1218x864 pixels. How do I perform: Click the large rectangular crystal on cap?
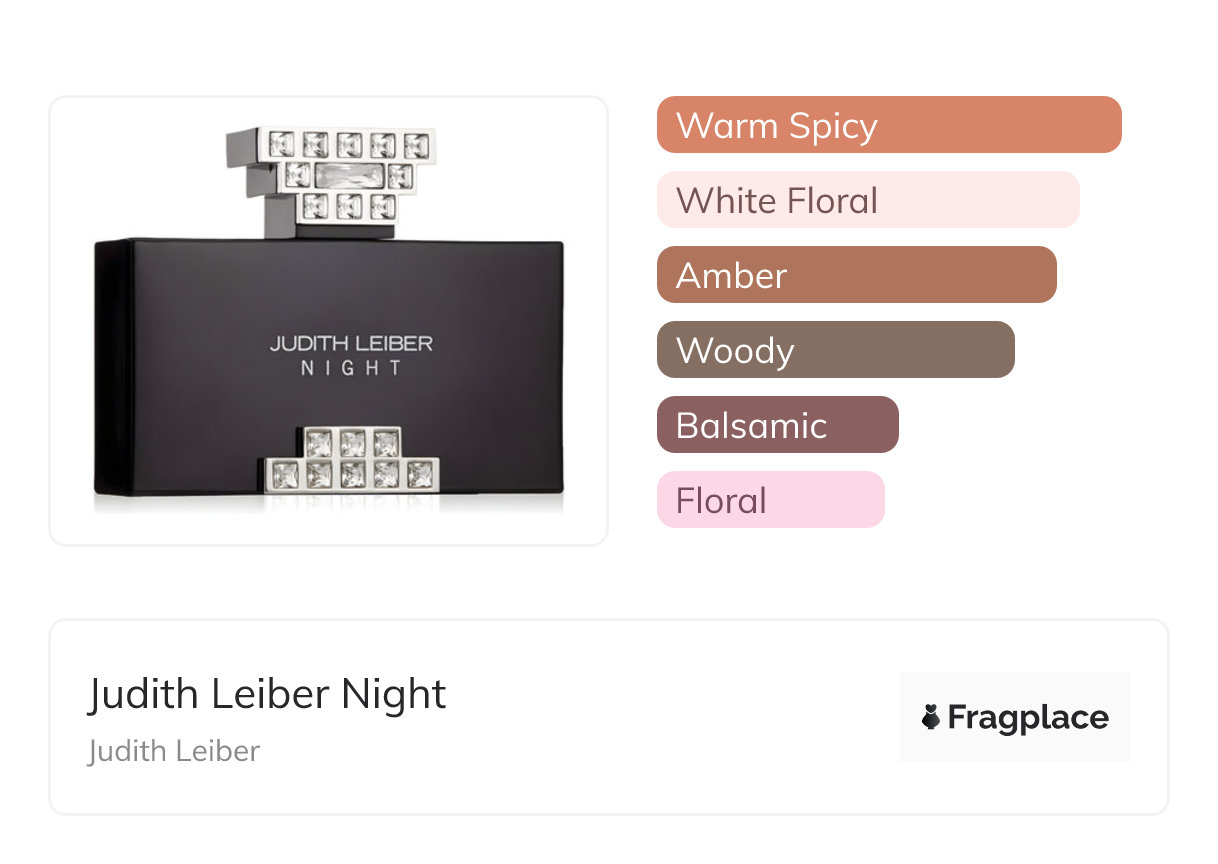coord(349,176)
